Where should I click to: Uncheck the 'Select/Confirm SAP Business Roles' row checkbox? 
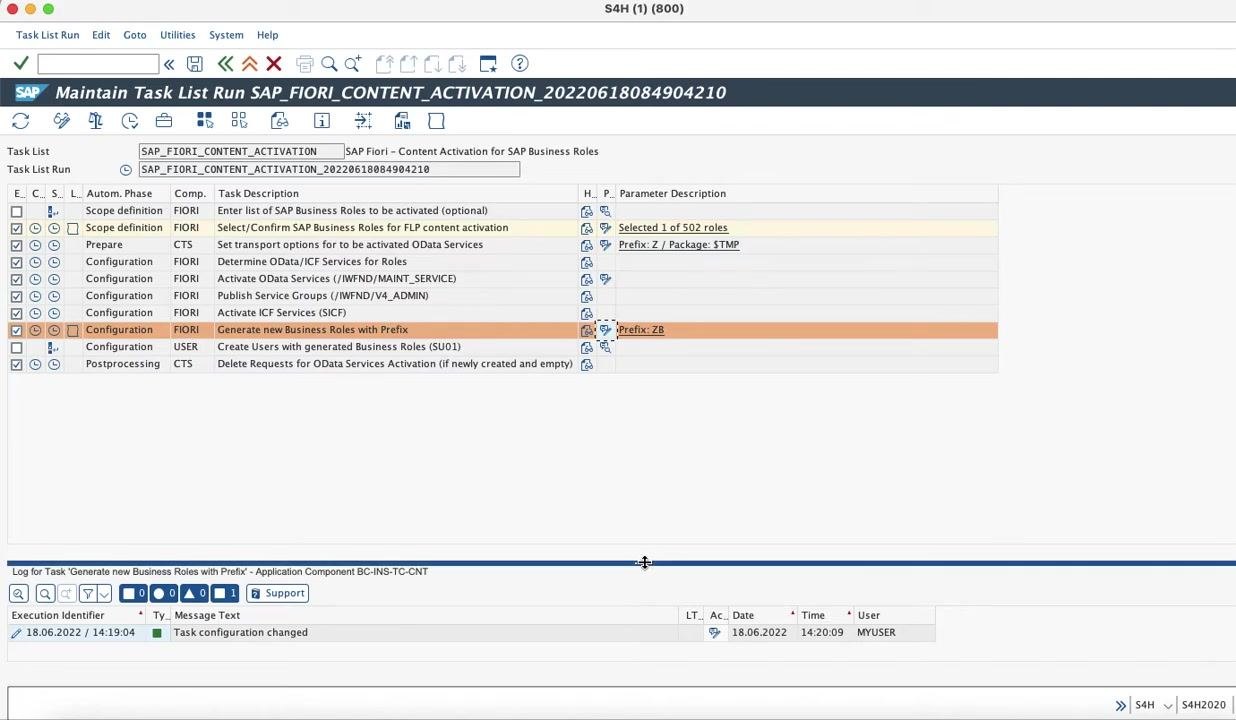pyautogui.click(x=16, y=228)
